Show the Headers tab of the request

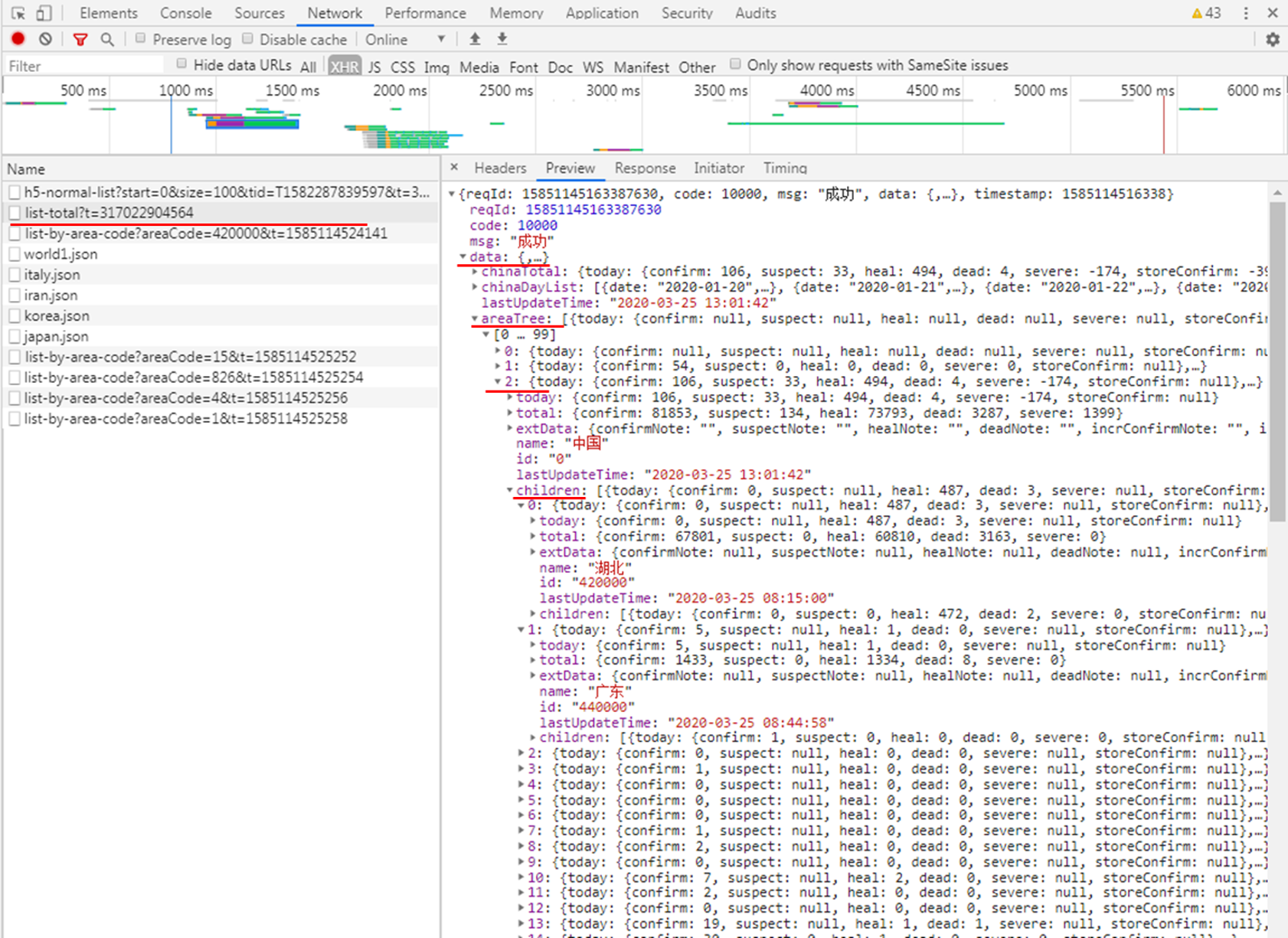[500, 168]
